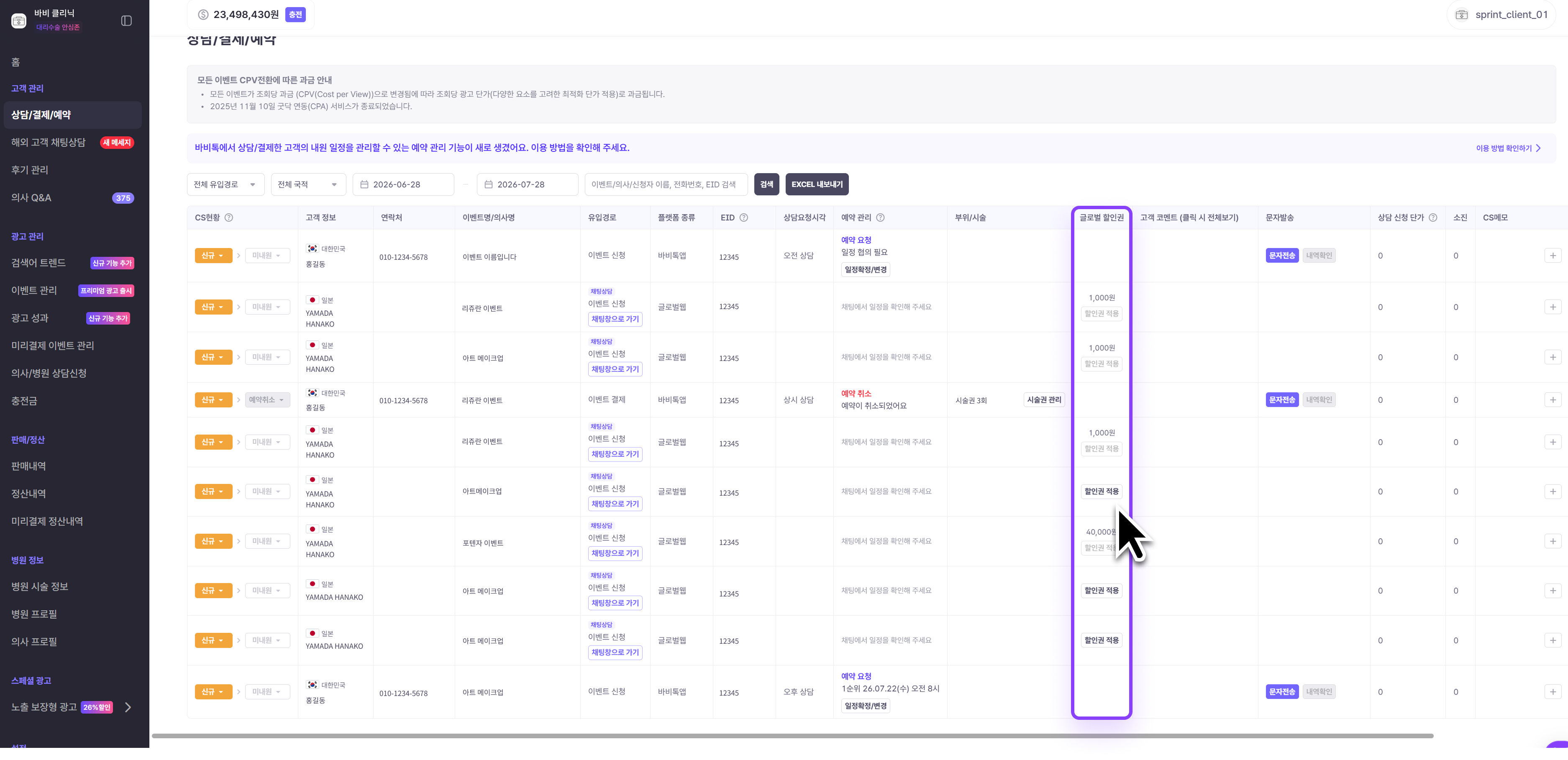This screenshot has height=760, width=1568.
Task: Click the coin icon beside the 23,498,430원 balance
Action: tap(203, 15)
